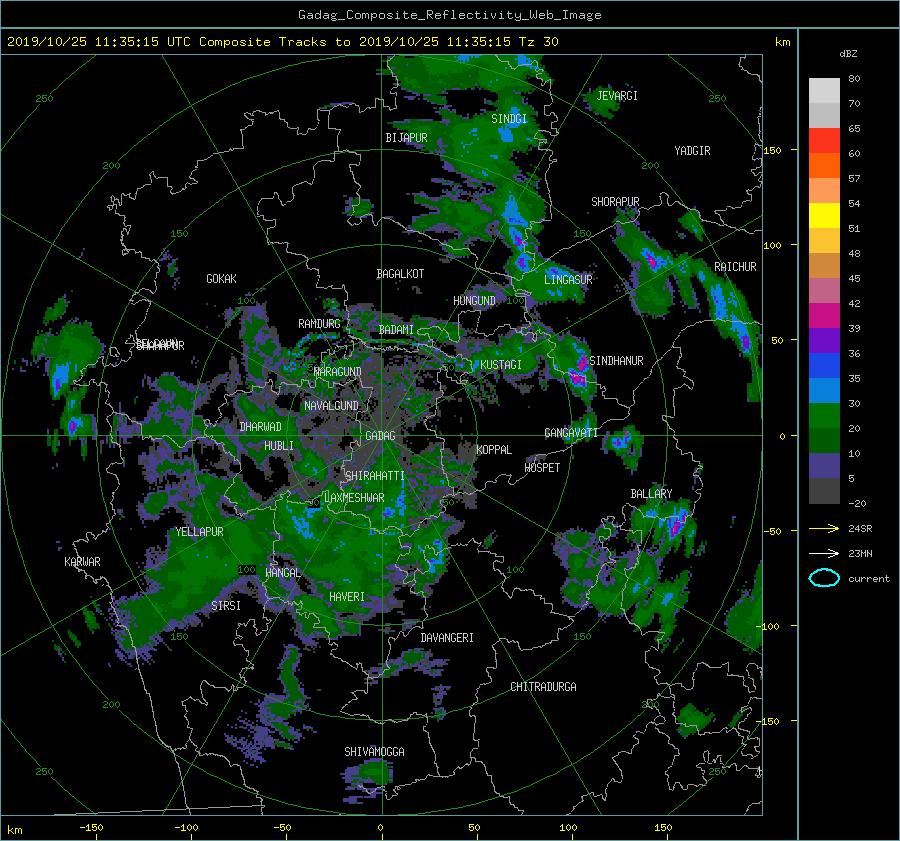Click the RAICHUR city label
Viewport: 900px width, 841px height.
pos(735,267)
